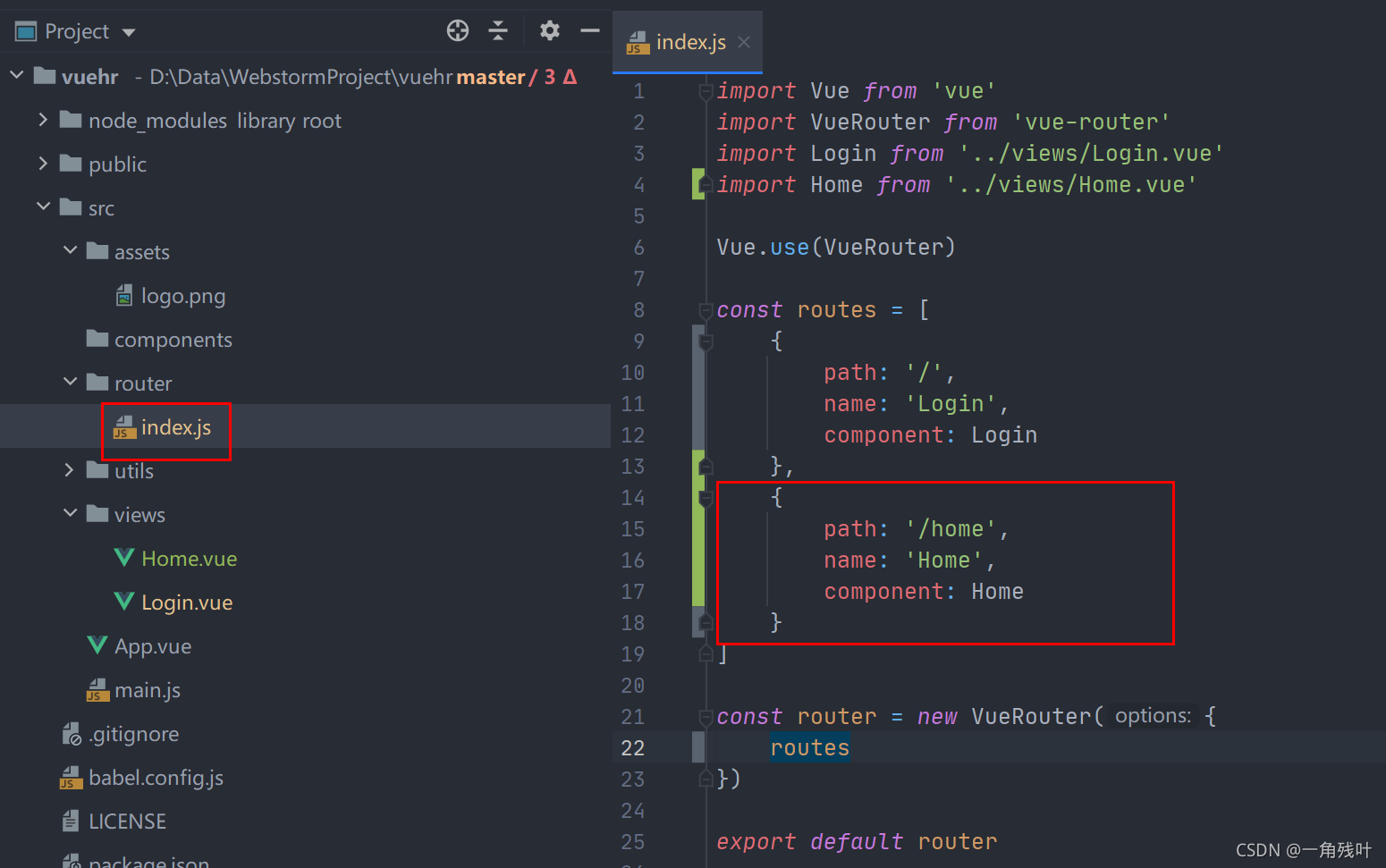Open Login.vue in the views folder
Image resolution: width=1386 pixels, height=868 pixels.
click(187, 603)
